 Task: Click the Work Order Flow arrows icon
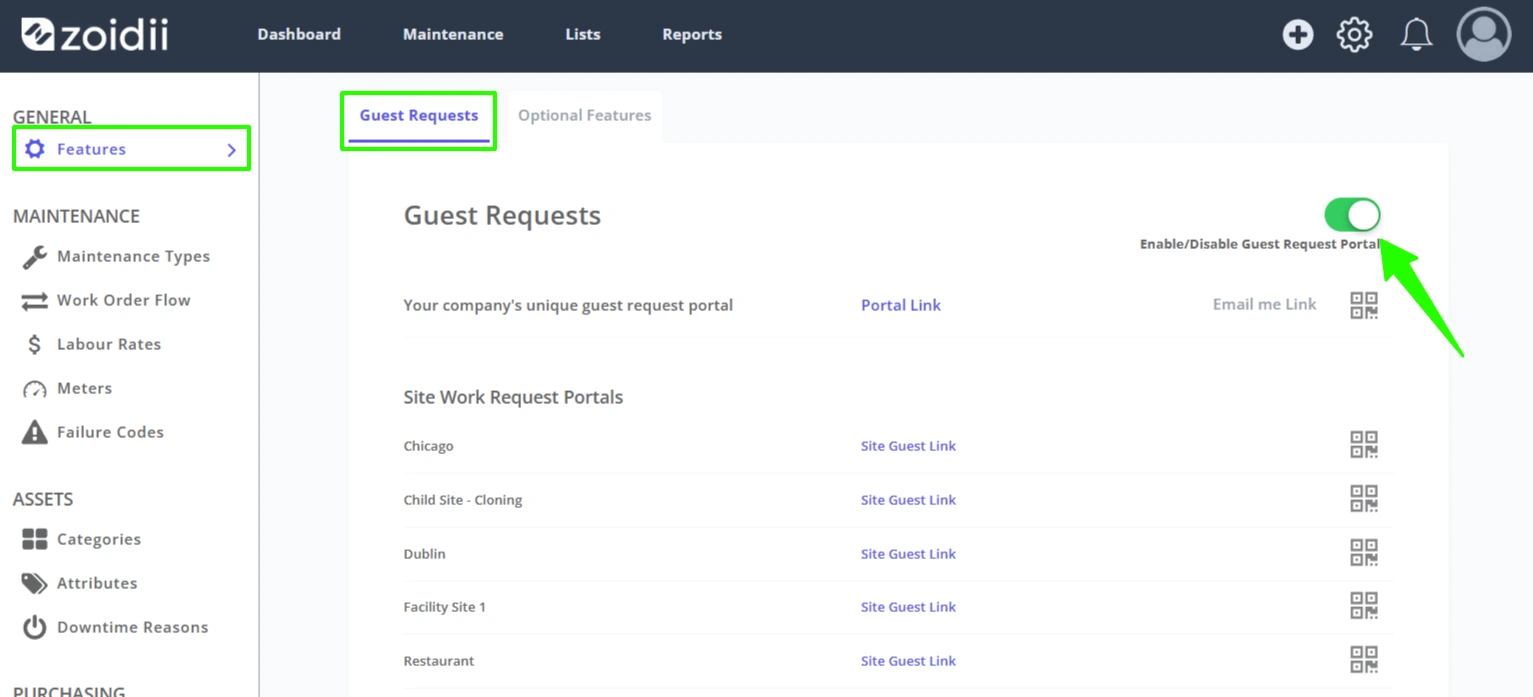pos(35,301)
